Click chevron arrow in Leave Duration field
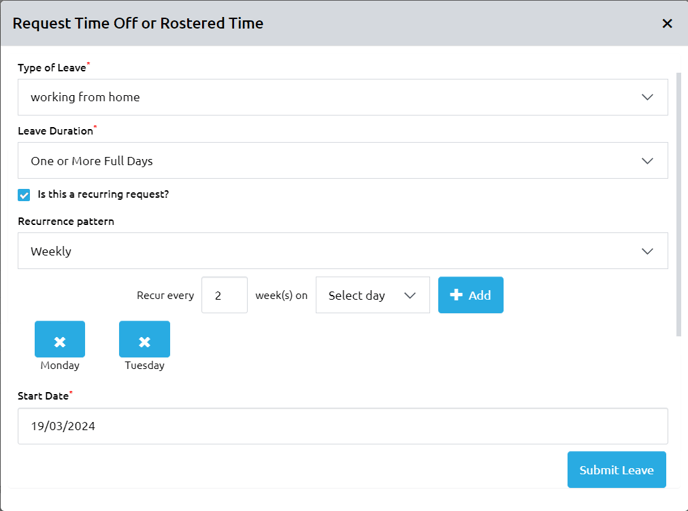Screen dimensions: 688x511 647,160
